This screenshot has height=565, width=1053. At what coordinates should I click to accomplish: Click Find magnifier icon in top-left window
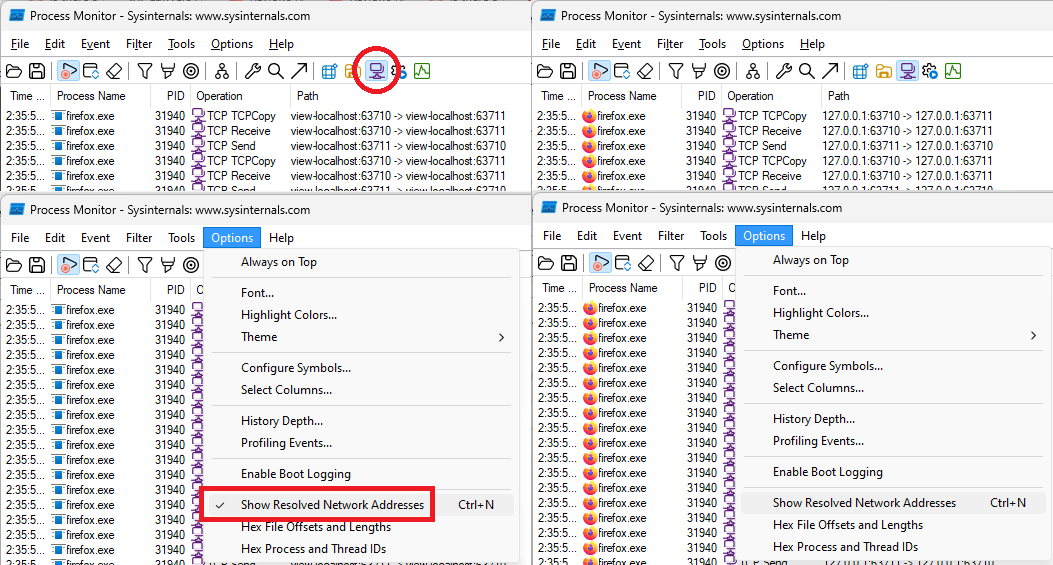(275, 71)
